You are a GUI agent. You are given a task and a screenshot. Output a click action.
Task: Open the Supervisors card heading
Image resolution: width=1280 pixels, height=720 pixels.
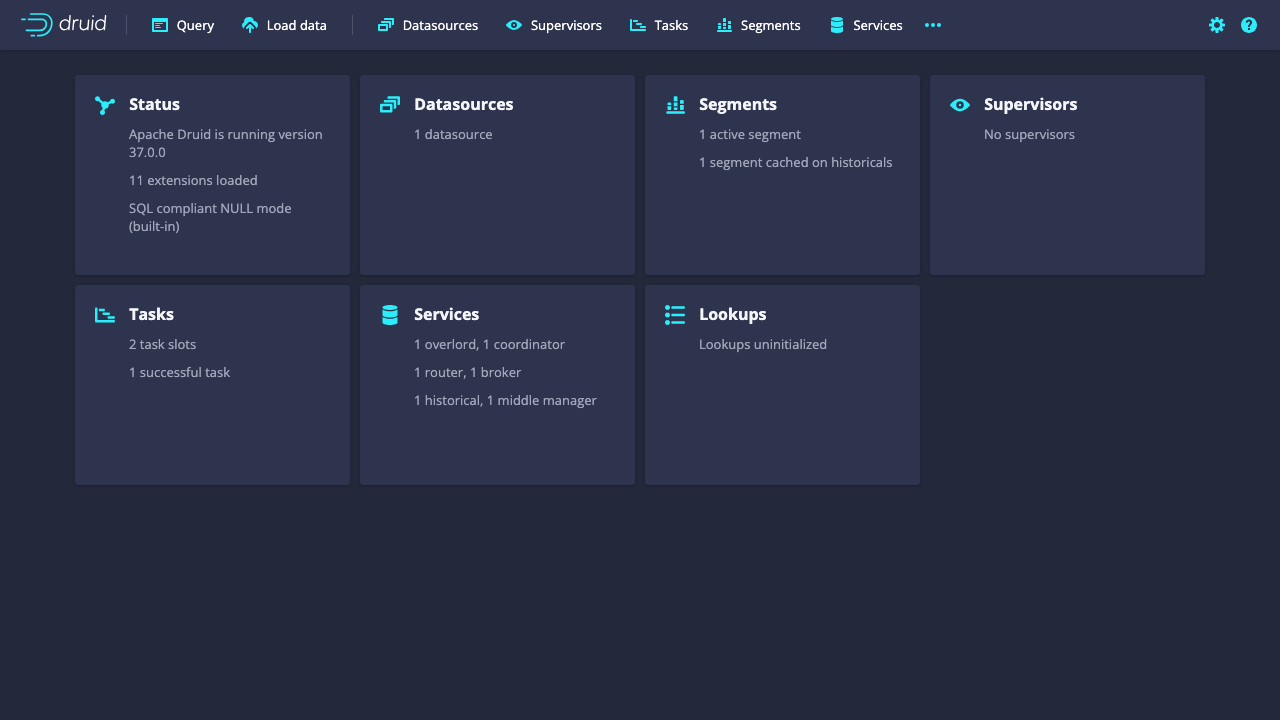[x=1031, y=104]
